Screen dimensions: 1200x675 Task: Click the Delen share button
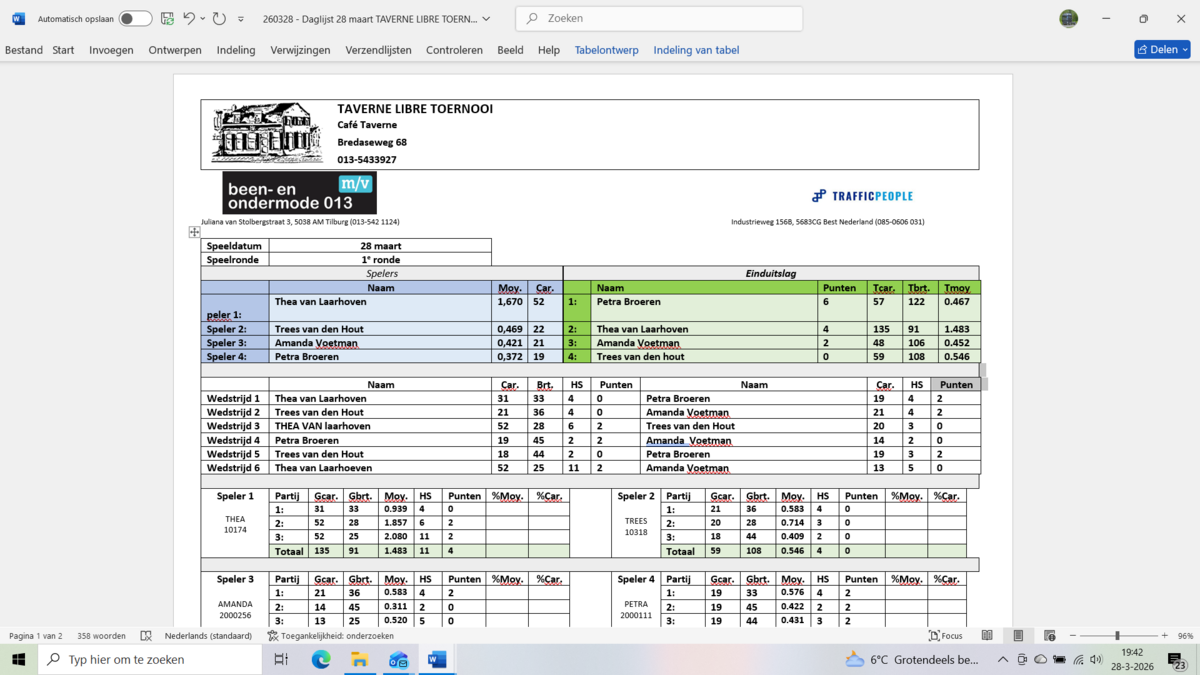click(x=1162, y=49)
